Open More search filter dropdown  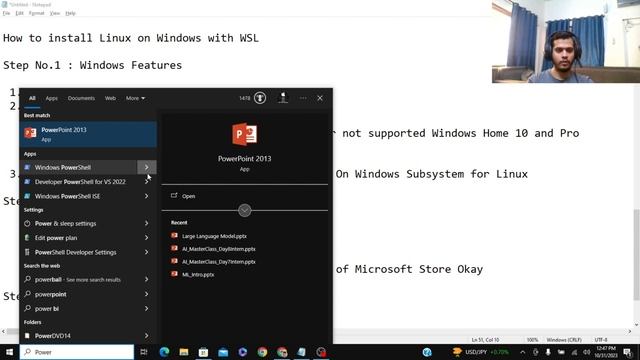click(x=135, y=98)
